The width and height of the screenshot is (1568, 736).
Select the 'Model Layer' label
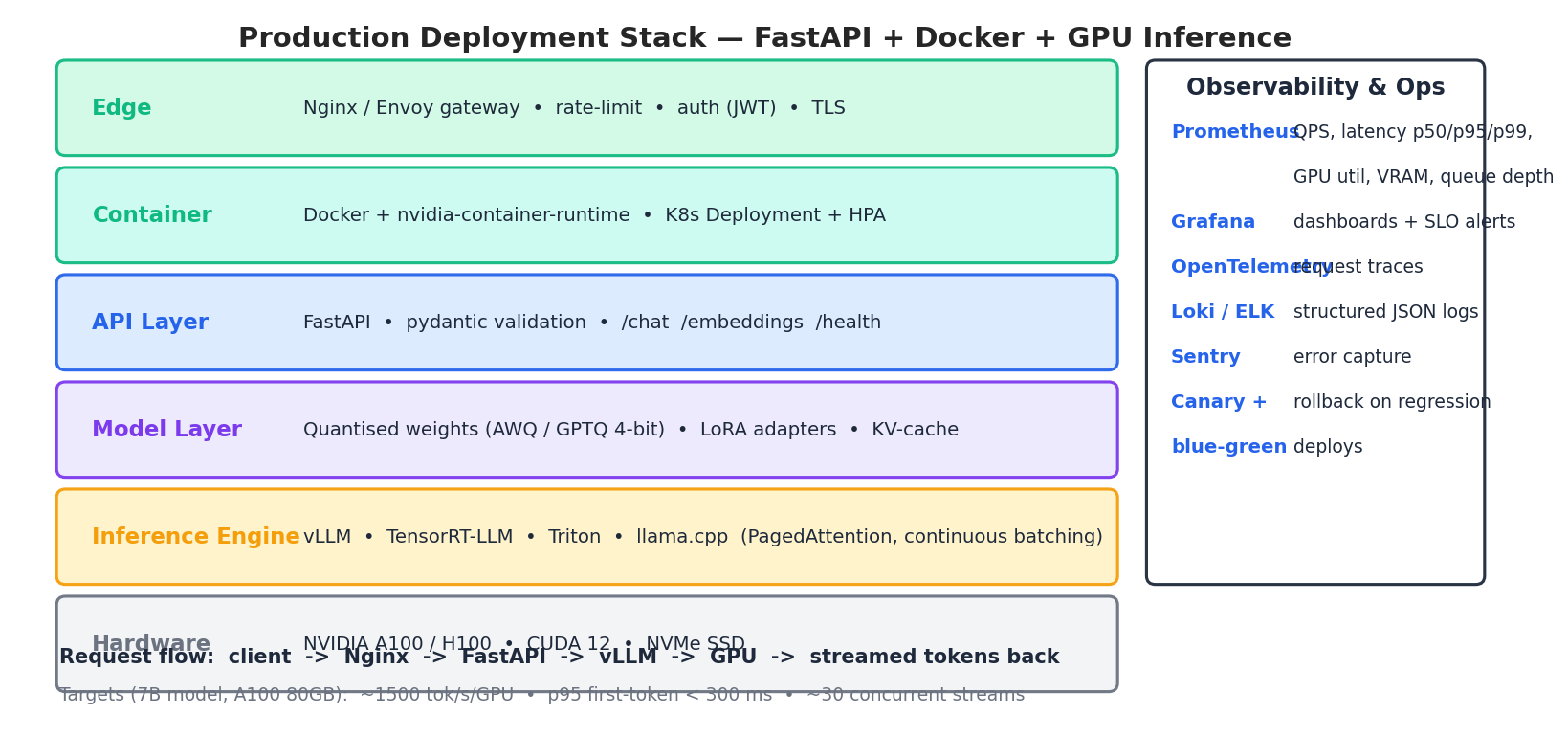[x=166, y=430]
